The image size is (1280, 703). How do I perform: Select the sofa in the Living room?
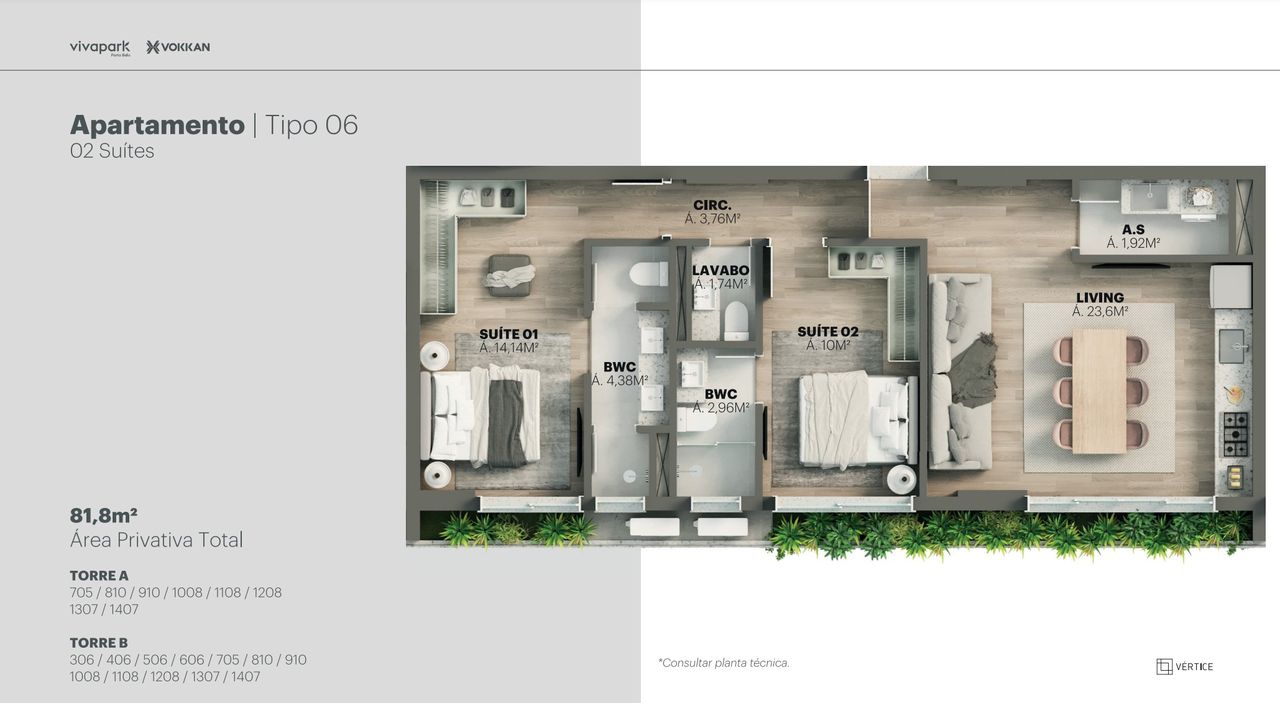960,372
